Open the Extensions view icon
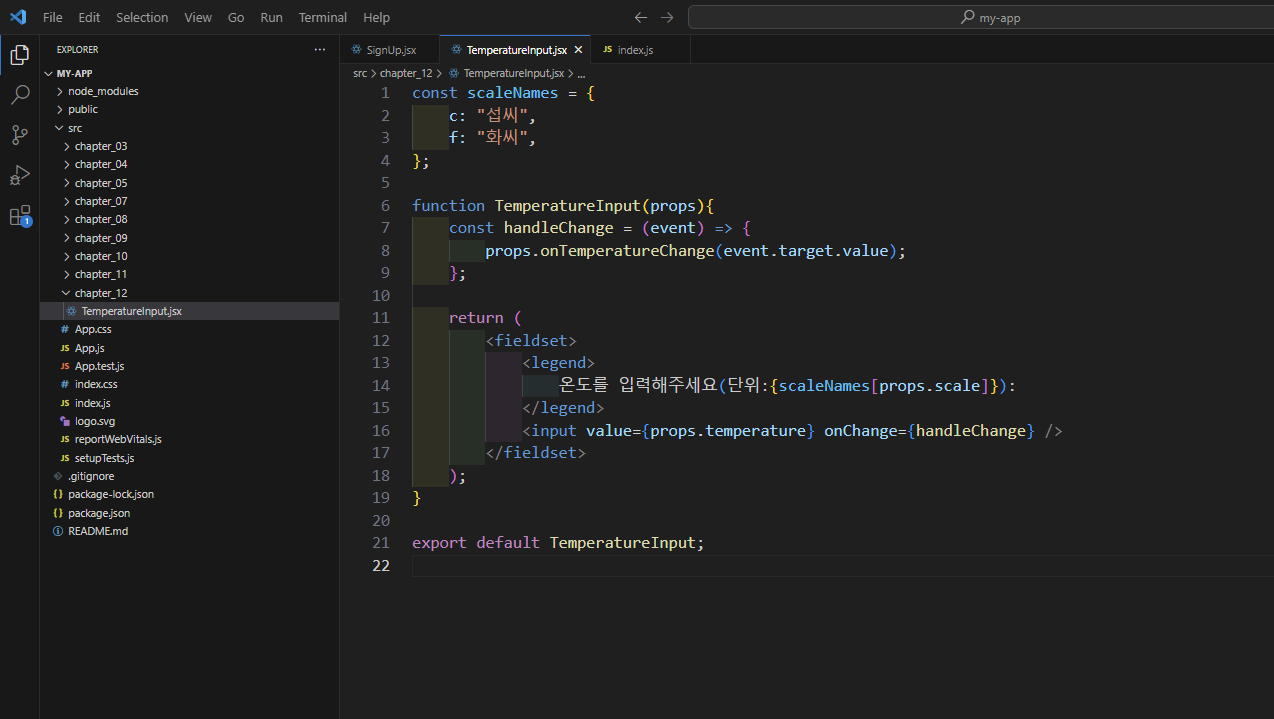Viewport: 1274px width, 719px height. coord(19,216)
